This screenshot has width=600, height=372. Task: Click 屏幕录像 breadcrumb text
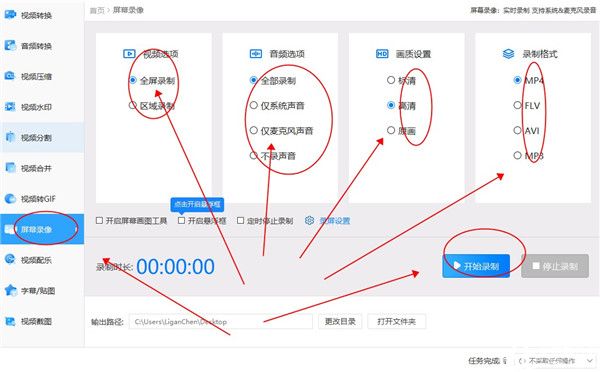click(128, 10)
